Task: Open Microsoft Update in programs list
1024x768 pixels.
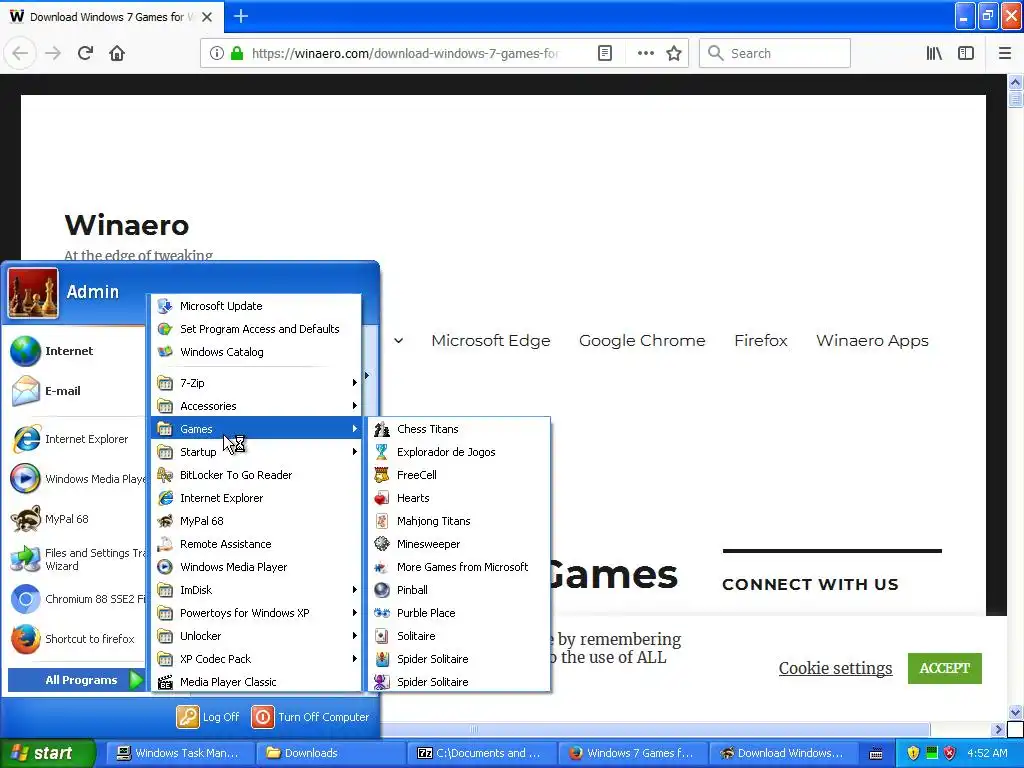Action: (x=256, y=306)
